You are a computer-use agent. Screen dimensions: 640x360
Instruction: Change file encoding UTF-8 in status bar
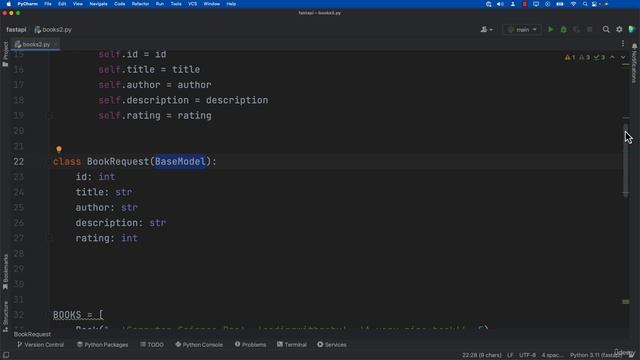[x=527, y=355]
